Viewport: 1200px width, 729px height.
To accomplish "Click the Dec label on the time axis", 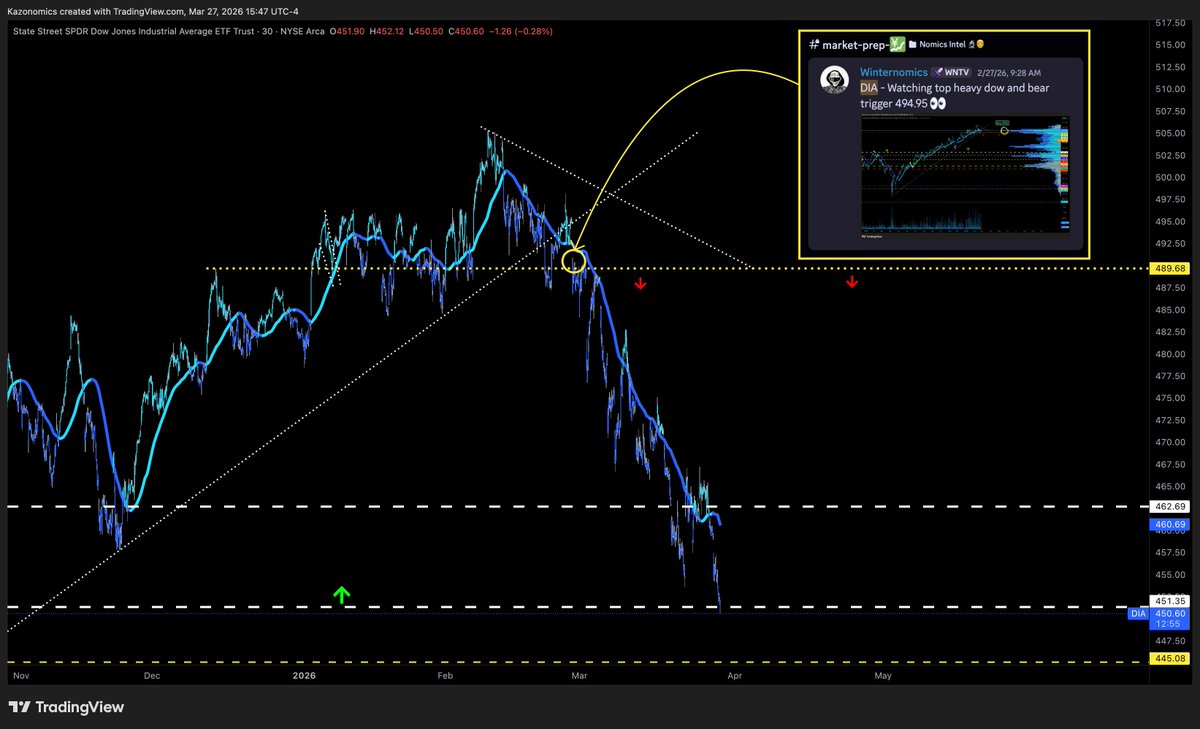I will click(x=153, y=676).
